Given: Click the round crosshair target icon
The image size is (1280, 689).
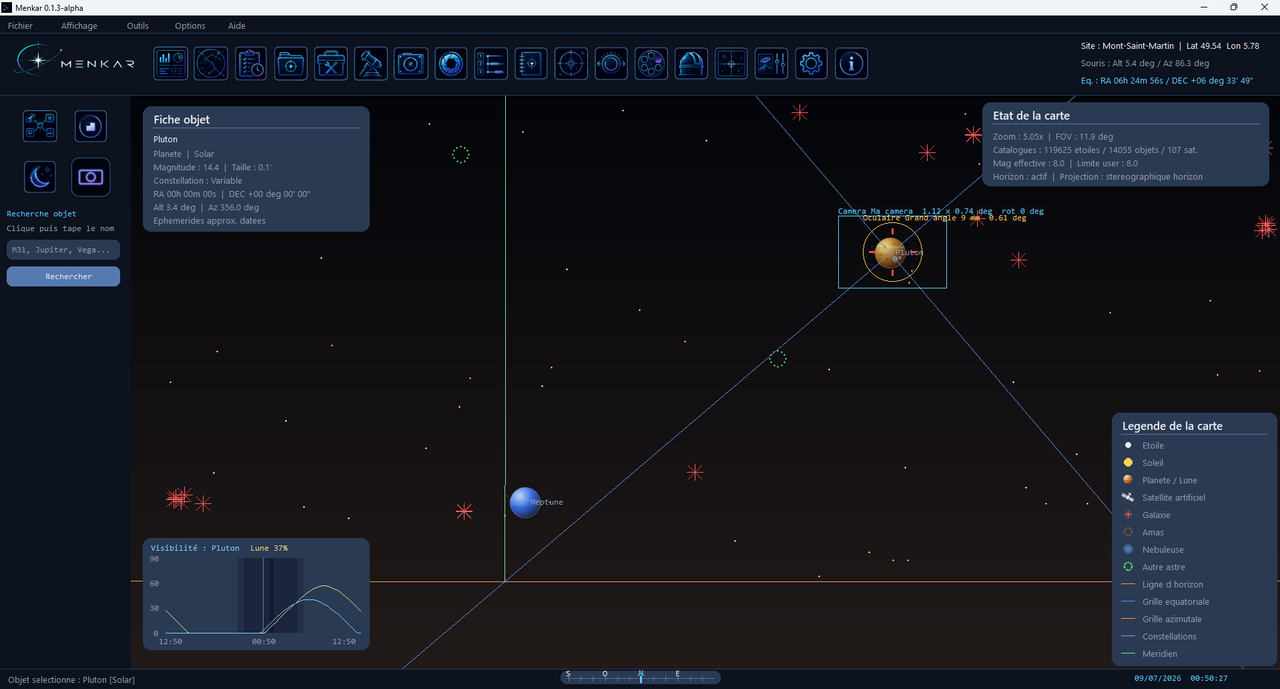Looking at the screenshot, I should (x=571, y=64).
